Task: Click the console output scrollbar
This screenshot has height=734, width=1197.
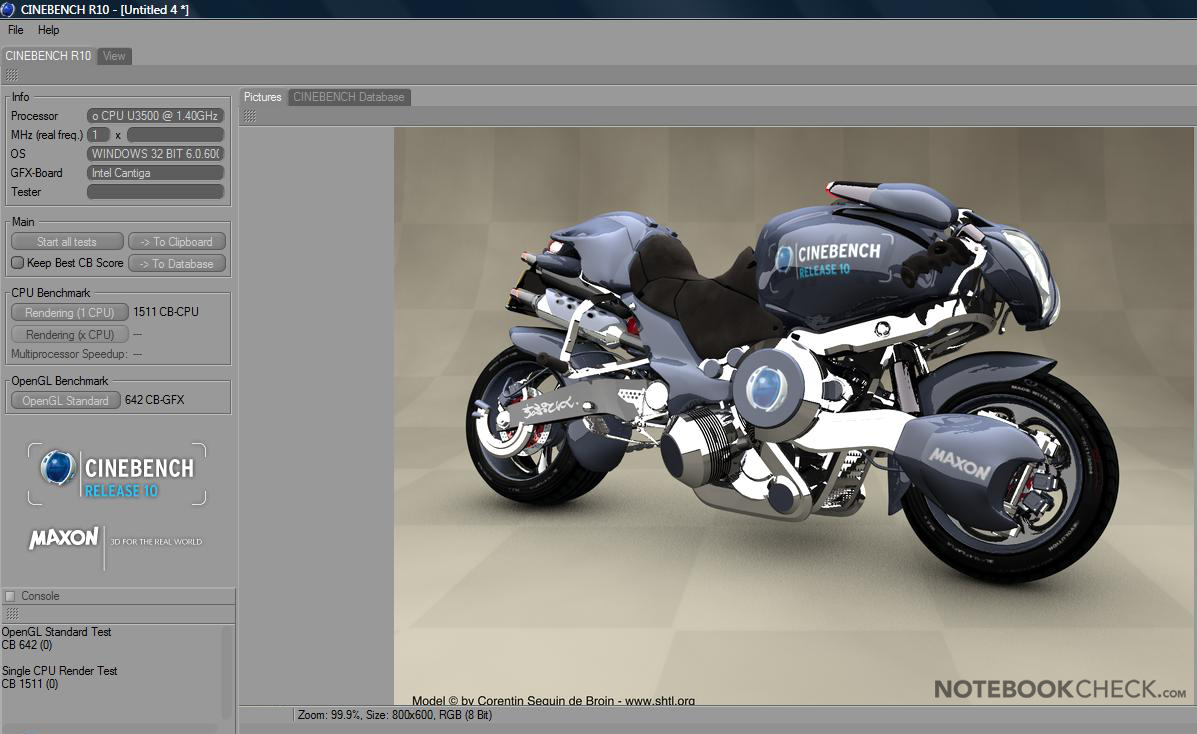Action: [227, 672]
